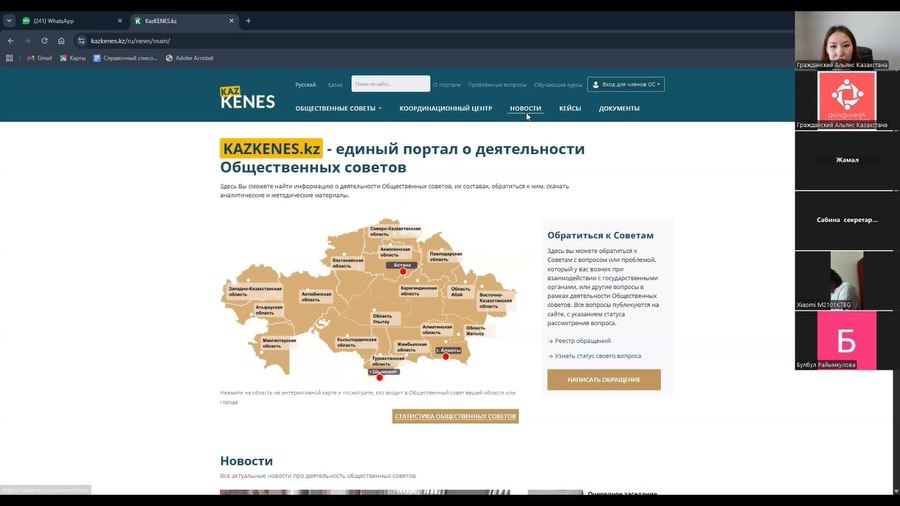Click the Алматы city marker
Viewport: 900px width, 506px height.
tap(445, 356)
